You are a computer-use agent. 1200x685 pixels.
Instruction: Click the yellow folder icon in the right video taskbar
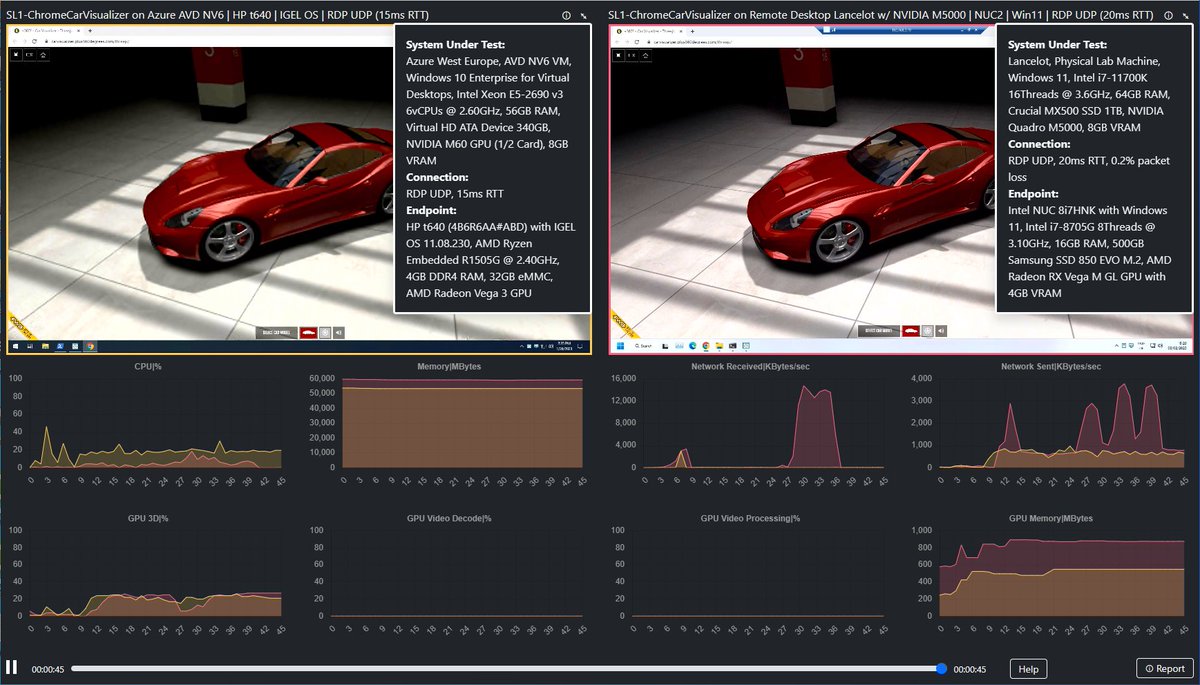pos(719,346)
